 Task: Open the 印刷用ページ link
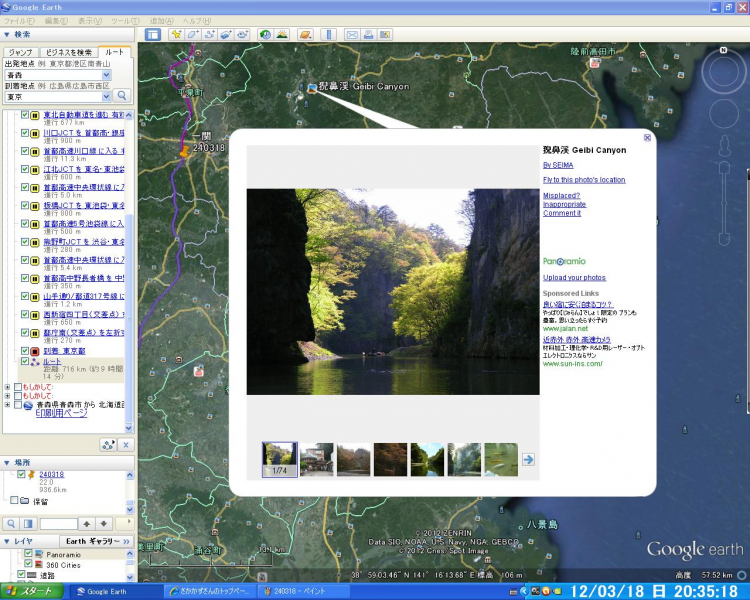point(62,413)
